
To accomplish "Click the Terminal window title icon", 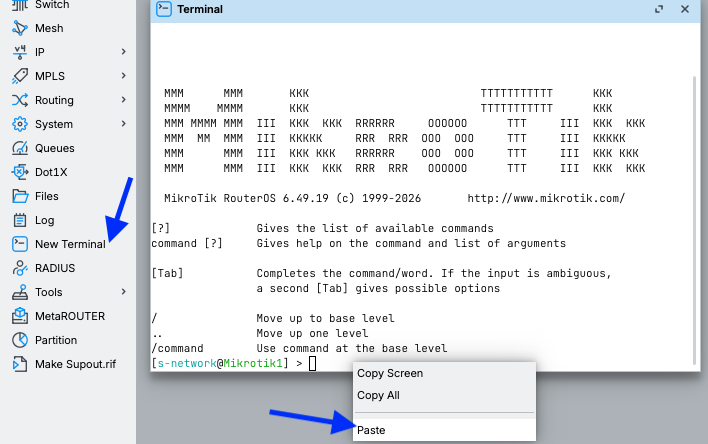I will tap(164, 9).
